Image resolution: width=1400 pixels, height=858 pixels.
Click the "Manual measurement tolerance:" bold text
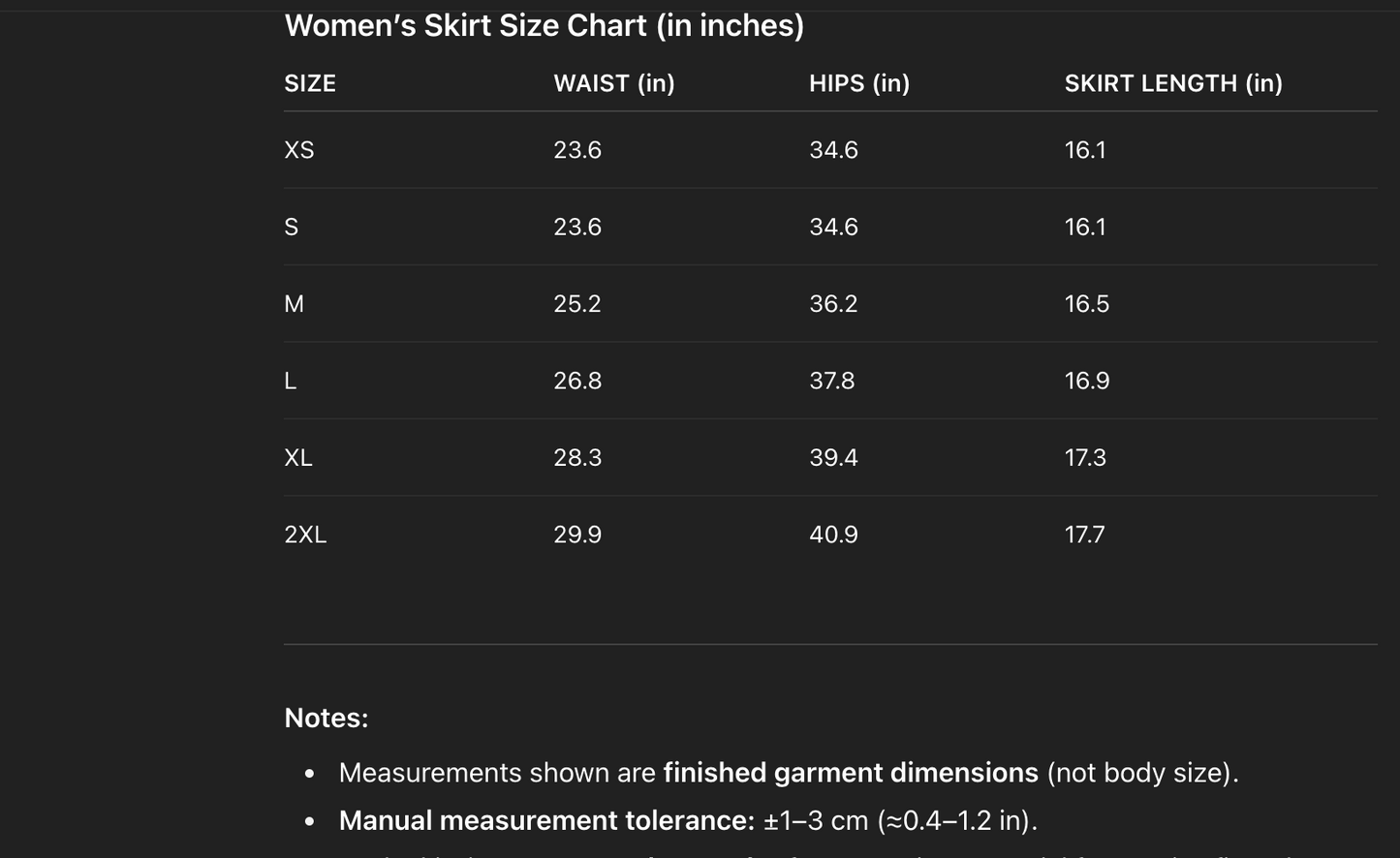point(546,821)
